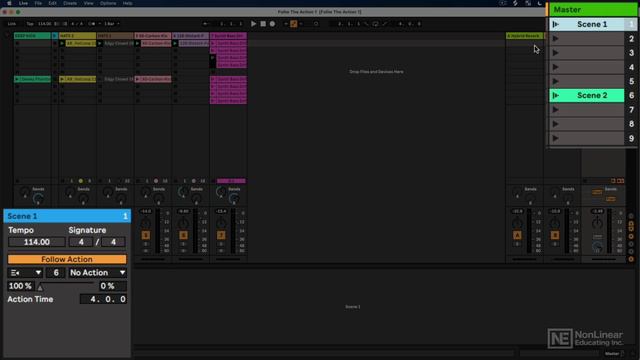Open the Live menu
The height and width of the screenshot is (360, 640).
(23, 3)
